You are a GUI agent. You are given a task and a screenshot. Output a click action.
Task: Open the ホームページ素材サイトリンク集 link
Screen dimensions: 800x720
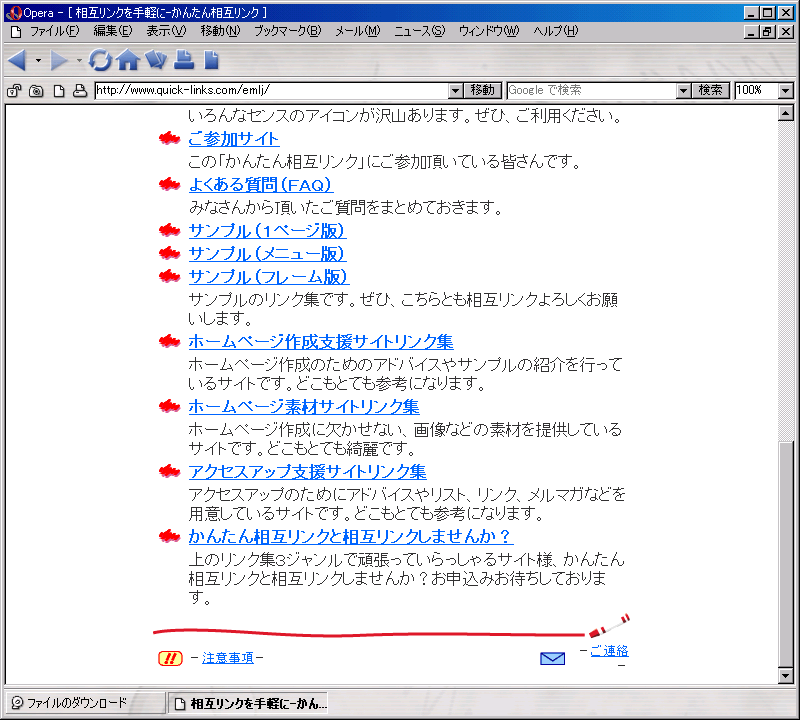(x=304, y=407)
